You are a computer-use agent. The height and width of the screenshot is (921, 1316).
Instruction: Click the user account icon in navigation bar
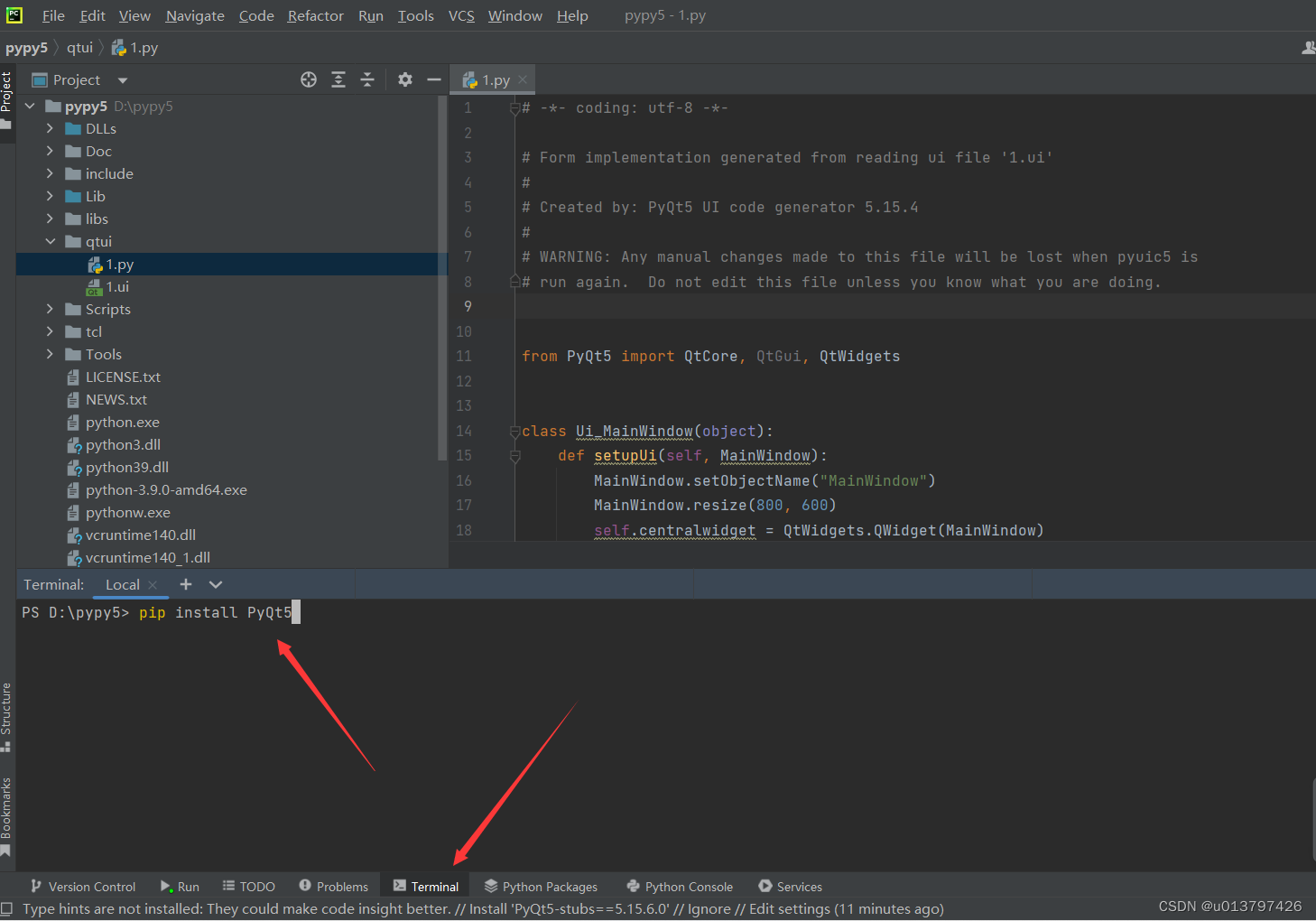[x=1308, y=48]
